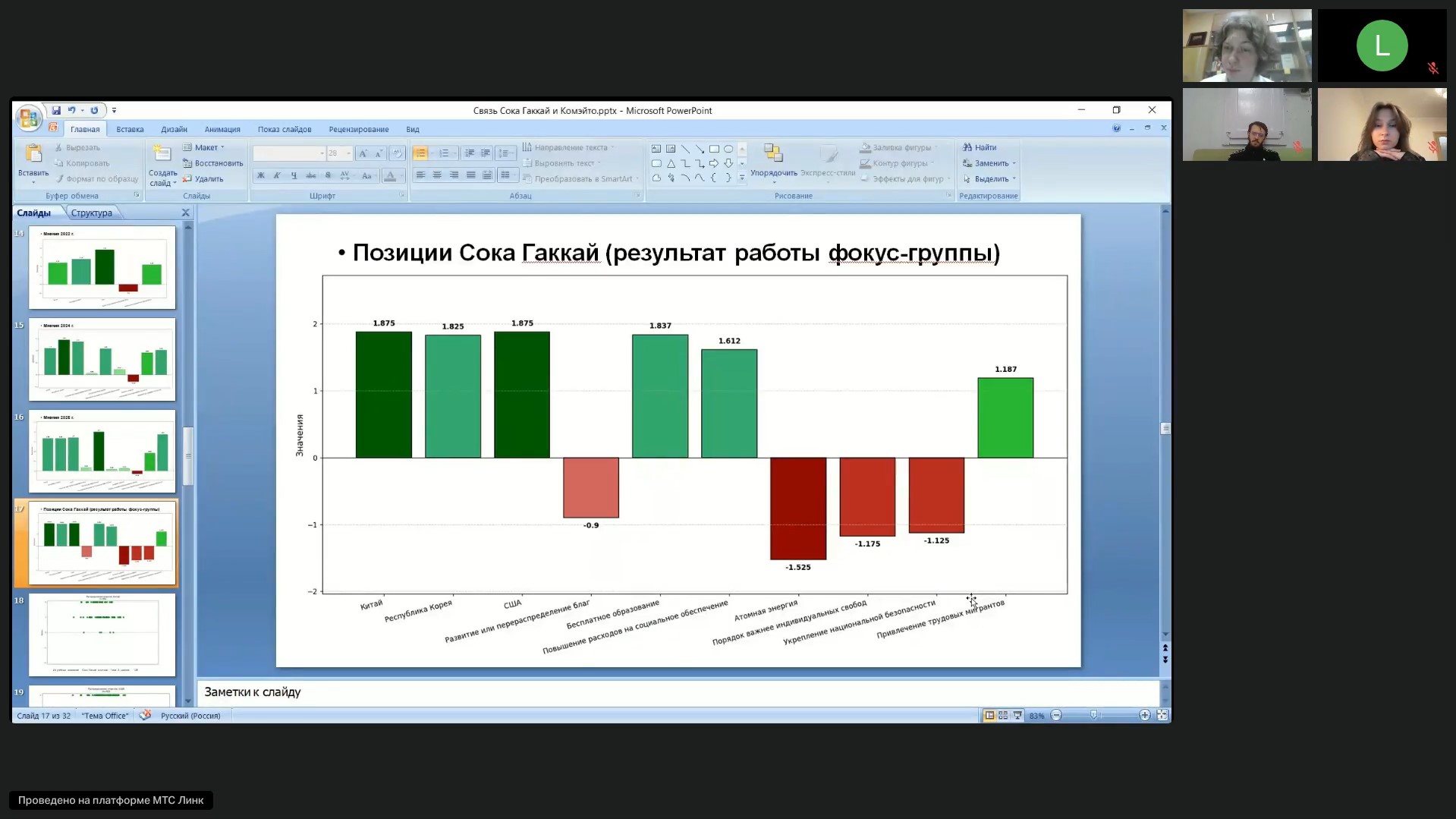Toggle underline (Ч) formatting

click(x=294, y=175)
